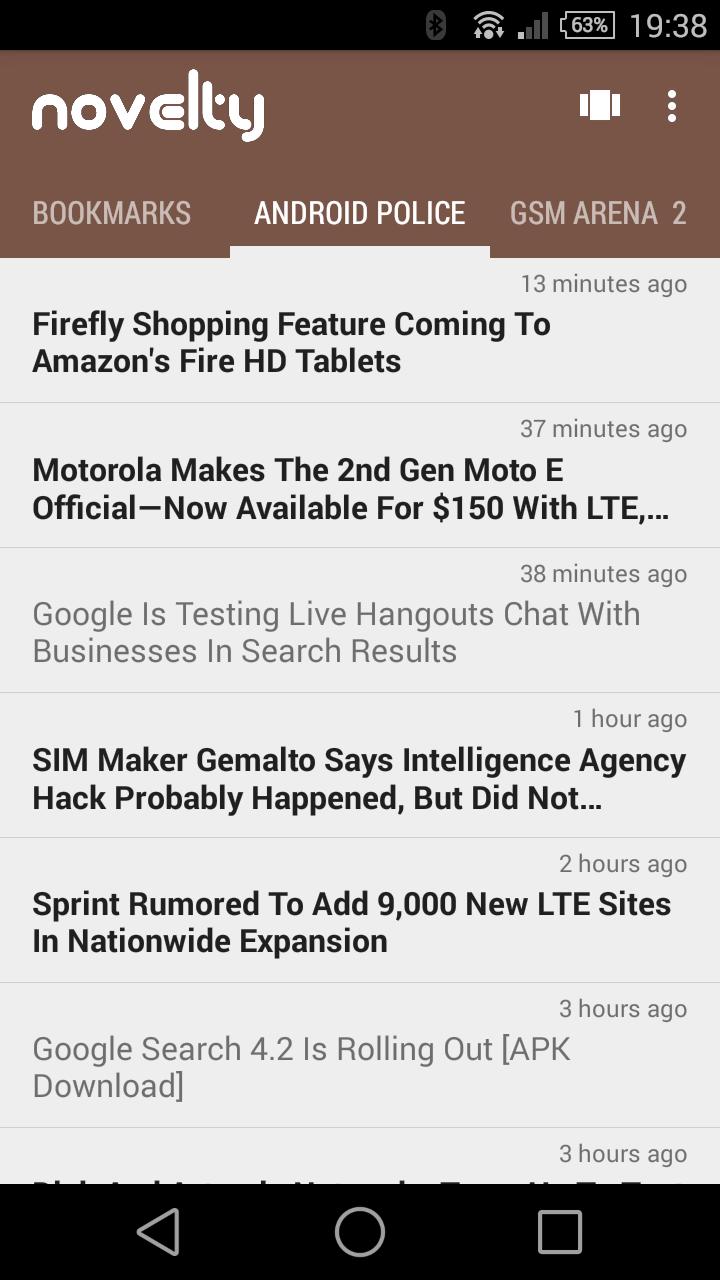Tap the novelty app logo
The width and height of the screenshot is (720, 1280).
tap(148, 106)
